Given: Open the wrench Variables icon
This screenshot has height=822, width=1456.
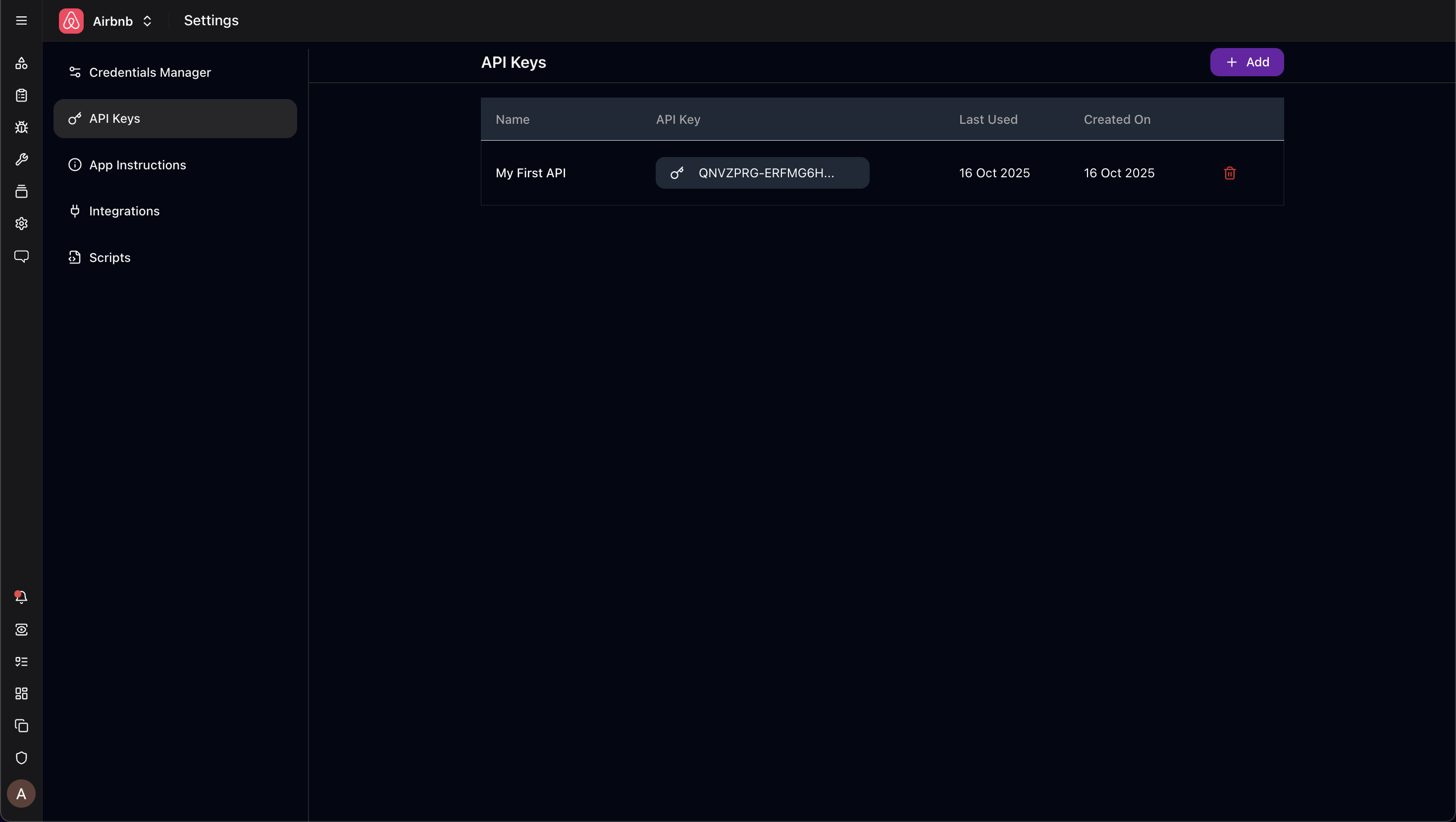Looking at the screenshot, I should click(21, 159).
